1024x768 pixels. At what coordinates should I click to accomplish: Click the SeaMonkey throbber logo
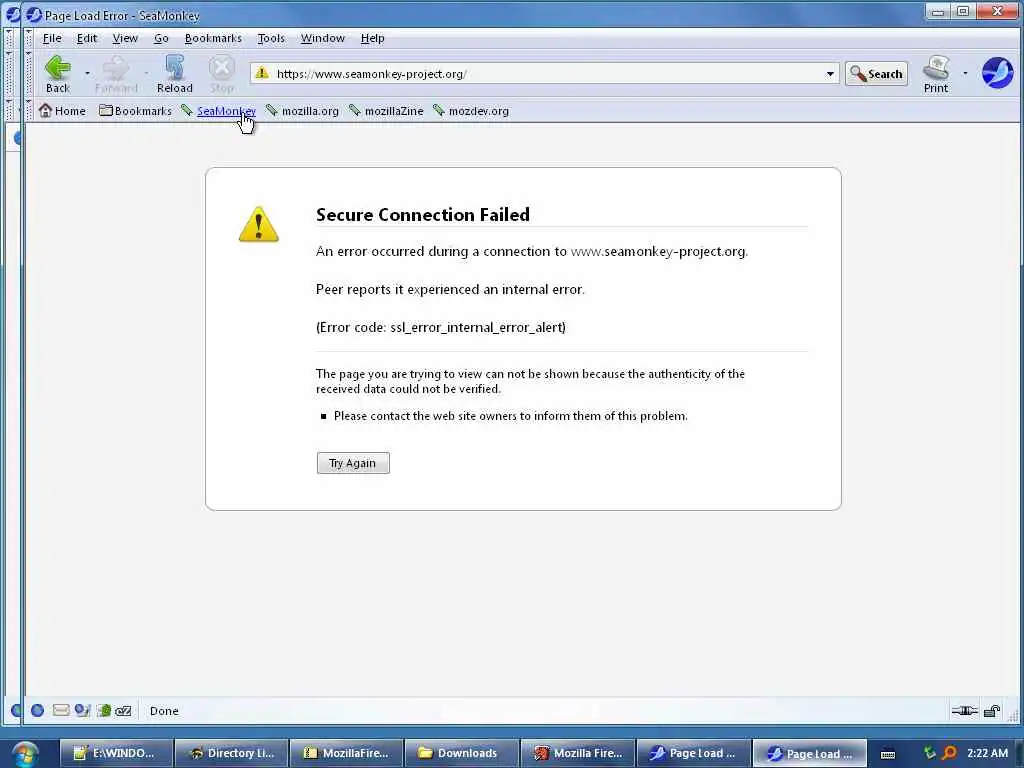997,72
